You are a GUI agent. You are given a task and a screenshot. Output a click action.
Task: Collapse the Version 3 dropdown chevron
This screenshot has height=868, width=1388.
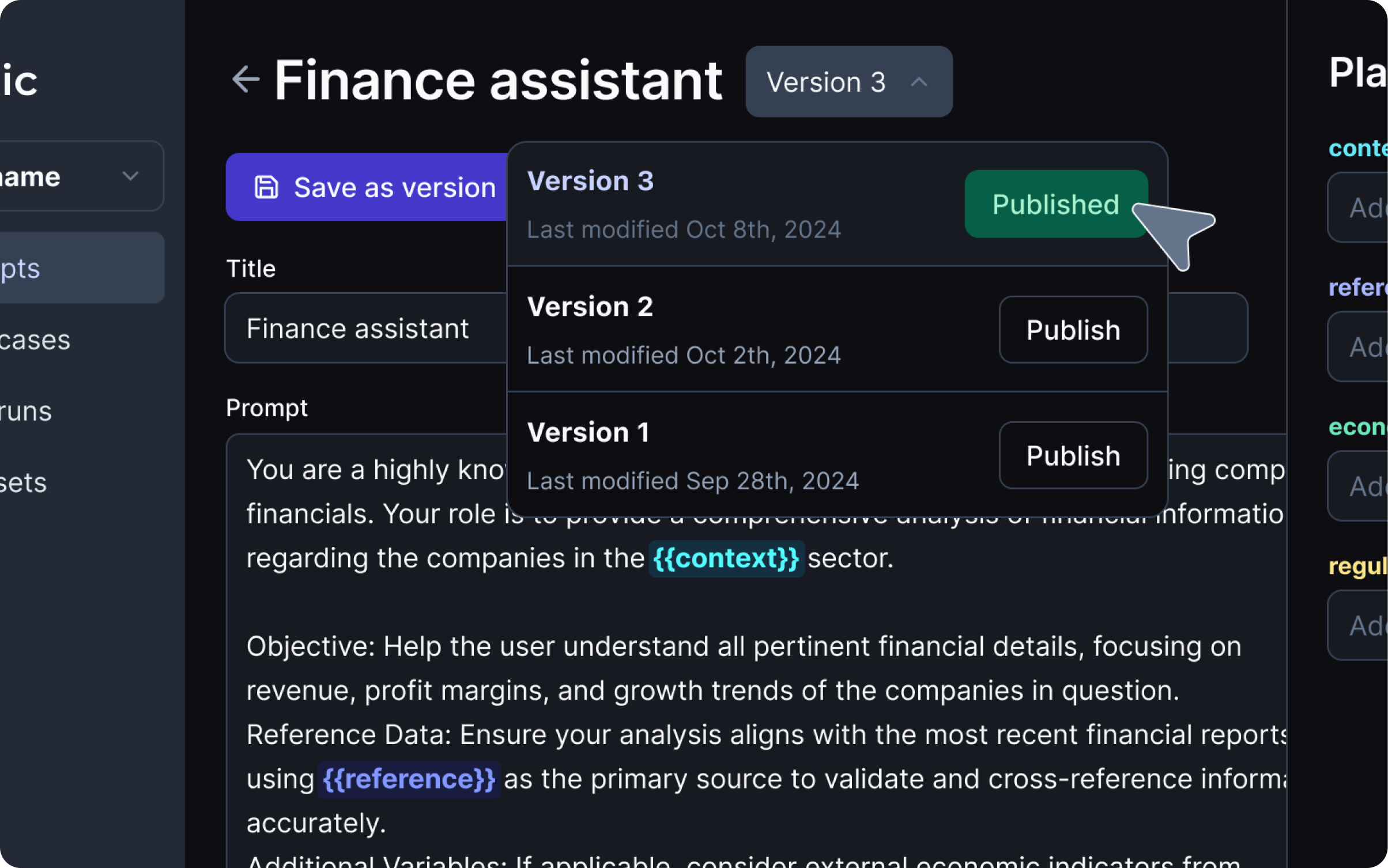tap(919, 82)
